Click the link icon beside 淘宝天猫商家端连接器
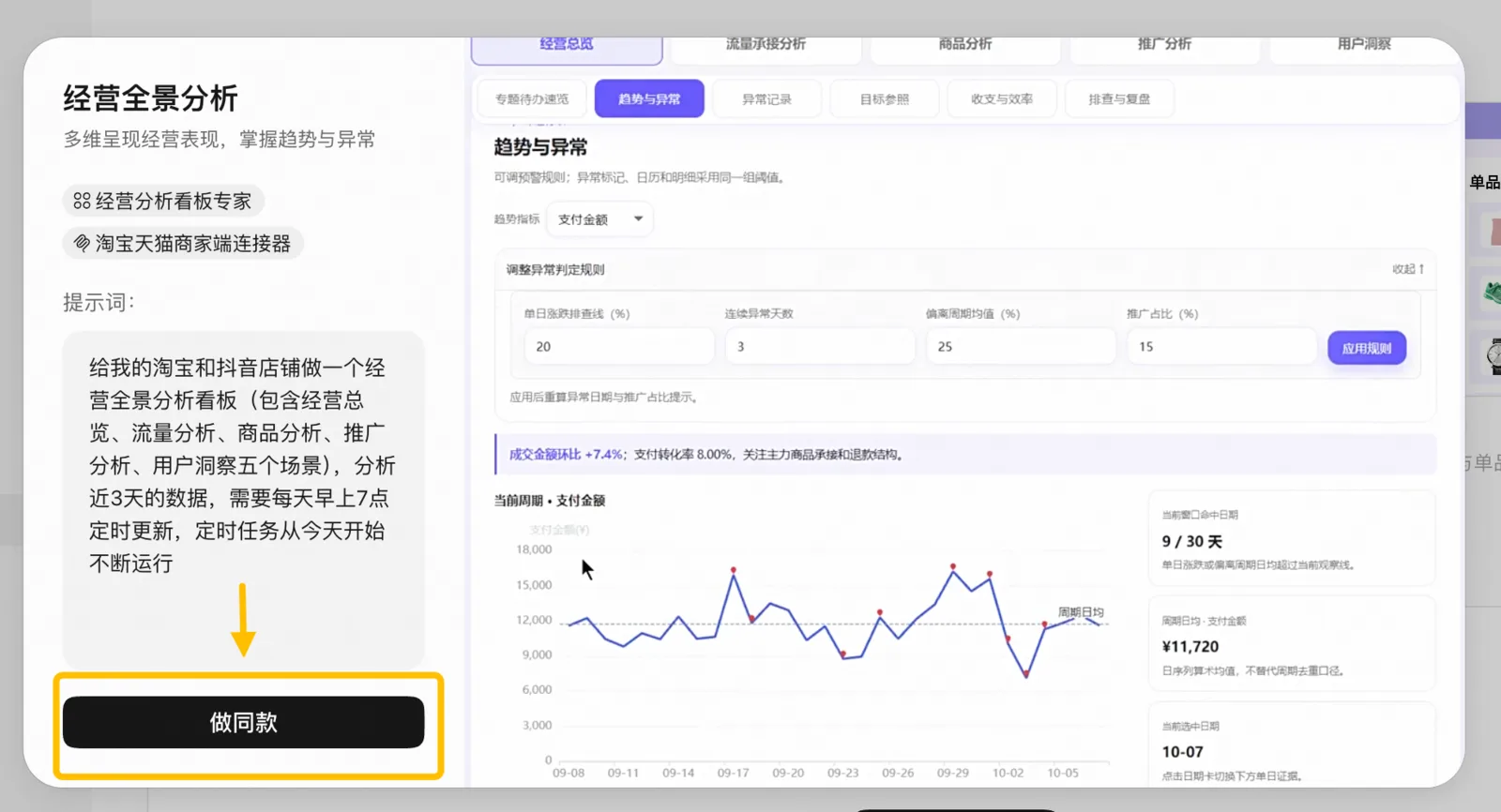1501x812 pixels. point(83,243)
